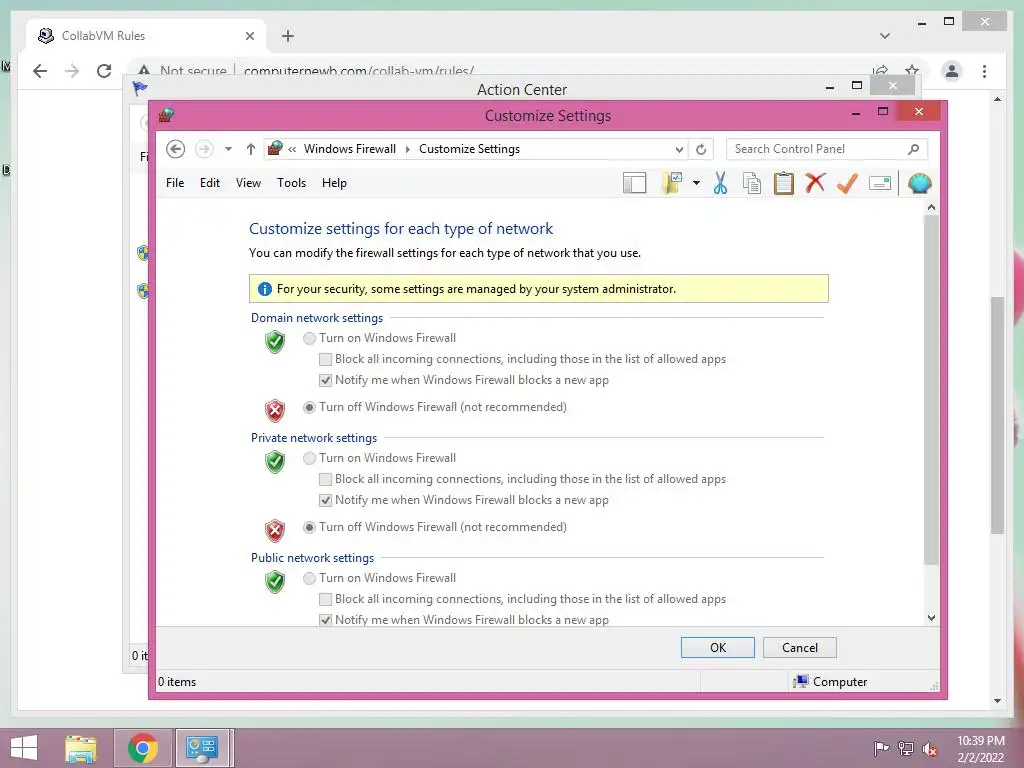Select Private 'Turn off Windows Firewall' radio
The width and height of the screenshot is (1024, 768).
pos(310,528)
